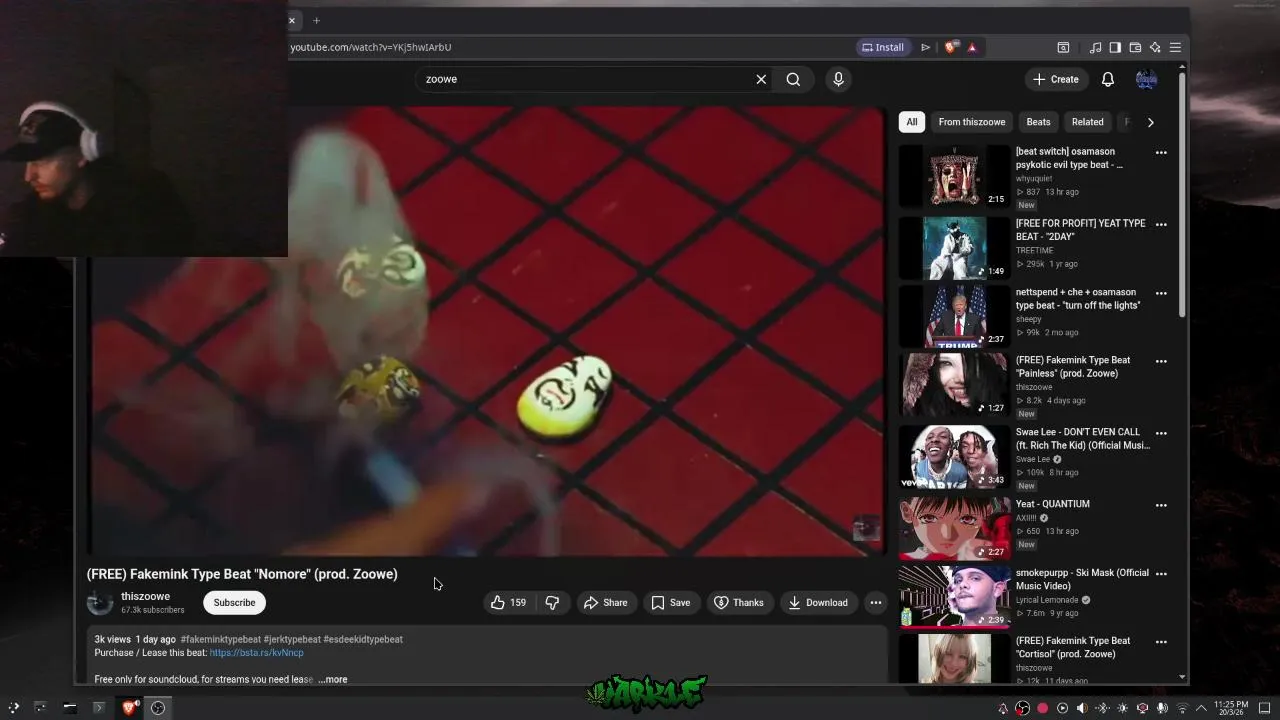Open Brave Shields lion icon
The width and height of the screenshot is (1280, 720).
(x=951, y=47)
